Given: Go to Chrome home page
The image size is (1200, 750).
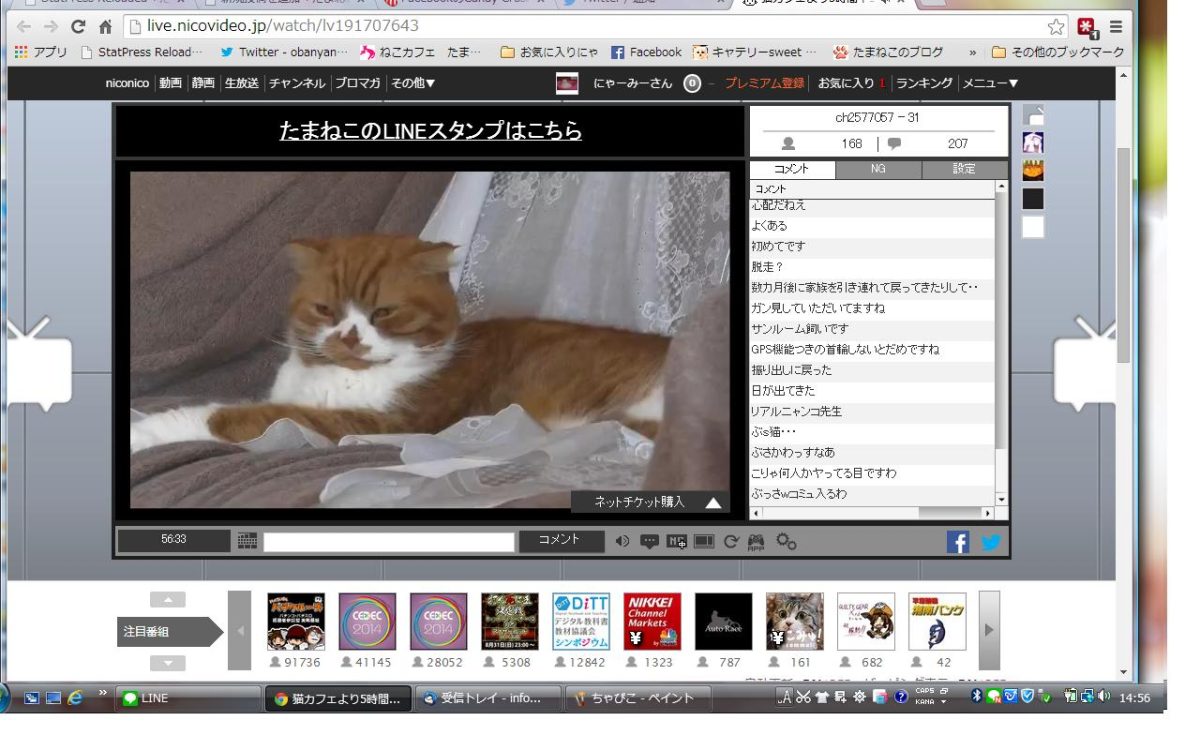Looking at the screenshot, I should click(105, 27).
